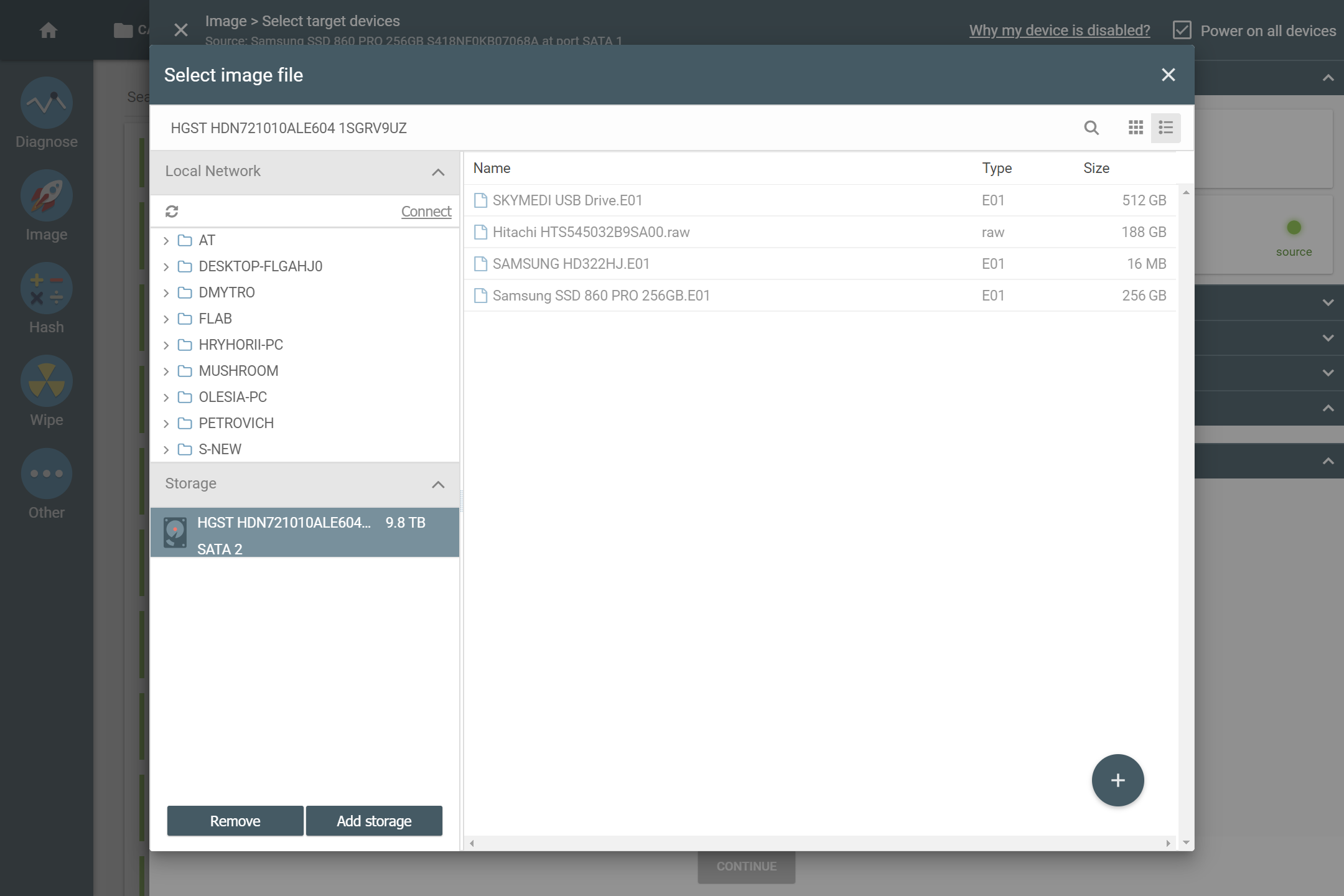The image size is (1344, 896).
Task: Click the CONTINUE button
Action: coord(746,866)
